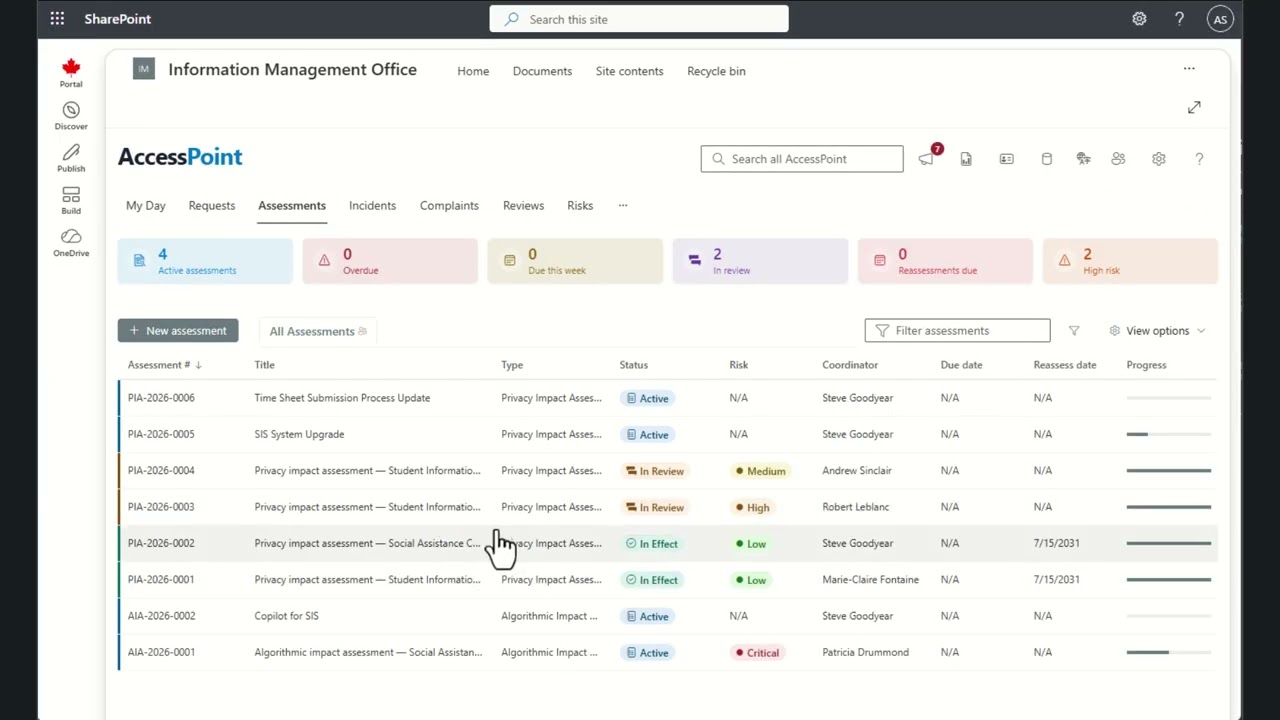This screenshot has width=1280, height=720.
Task: Open the AS account avatar
Action: pyautogui.click(x=1219, y=19)
